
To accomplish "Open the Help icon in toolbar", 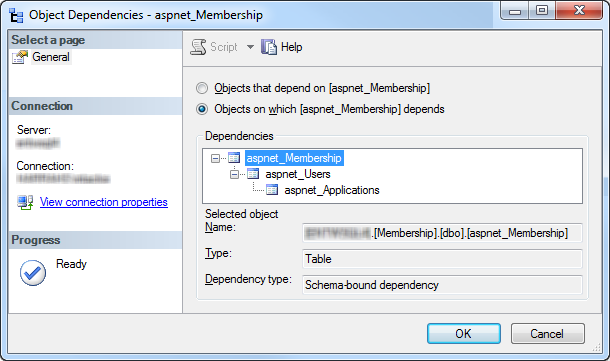I will coord(269,47).
